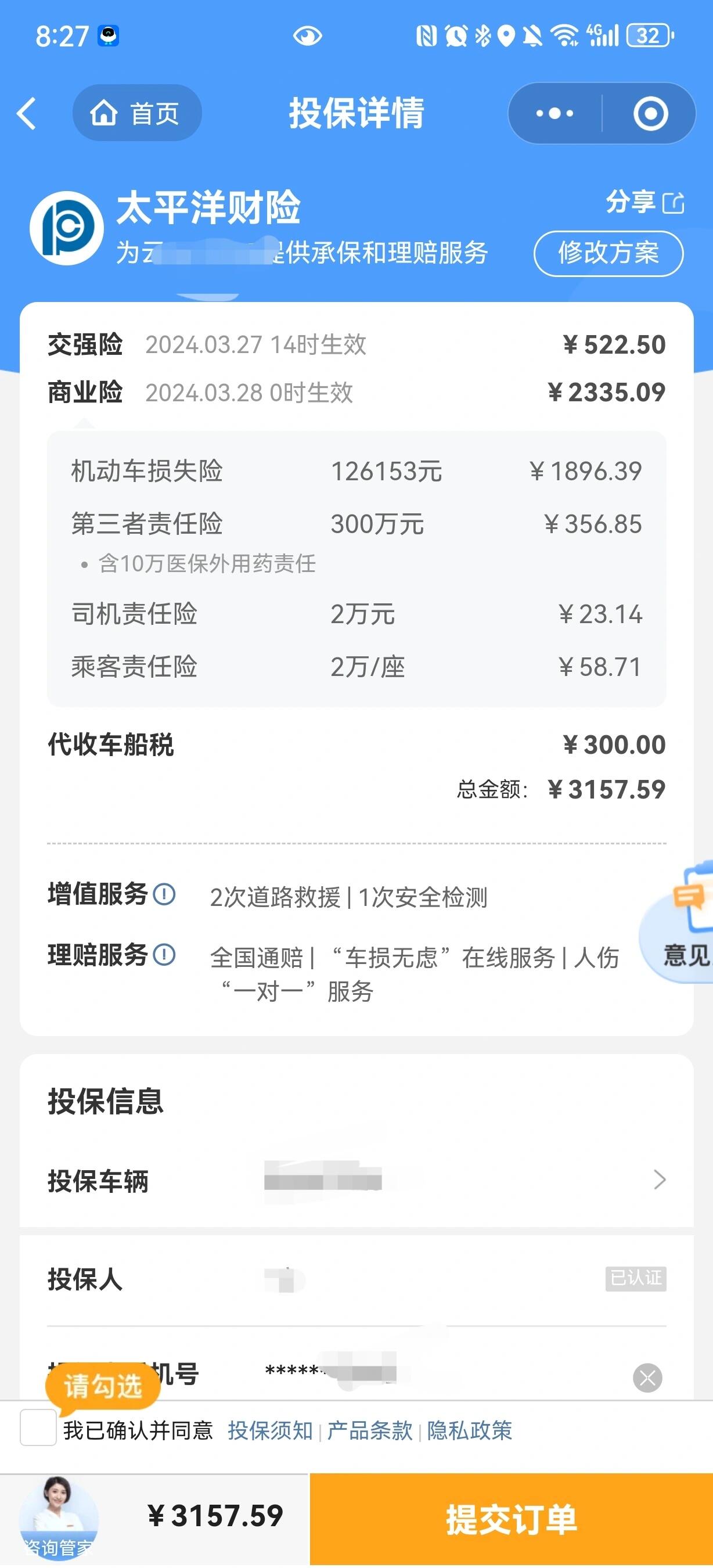
Task: Tap the 投保人 row
Action: [356, 1278]
